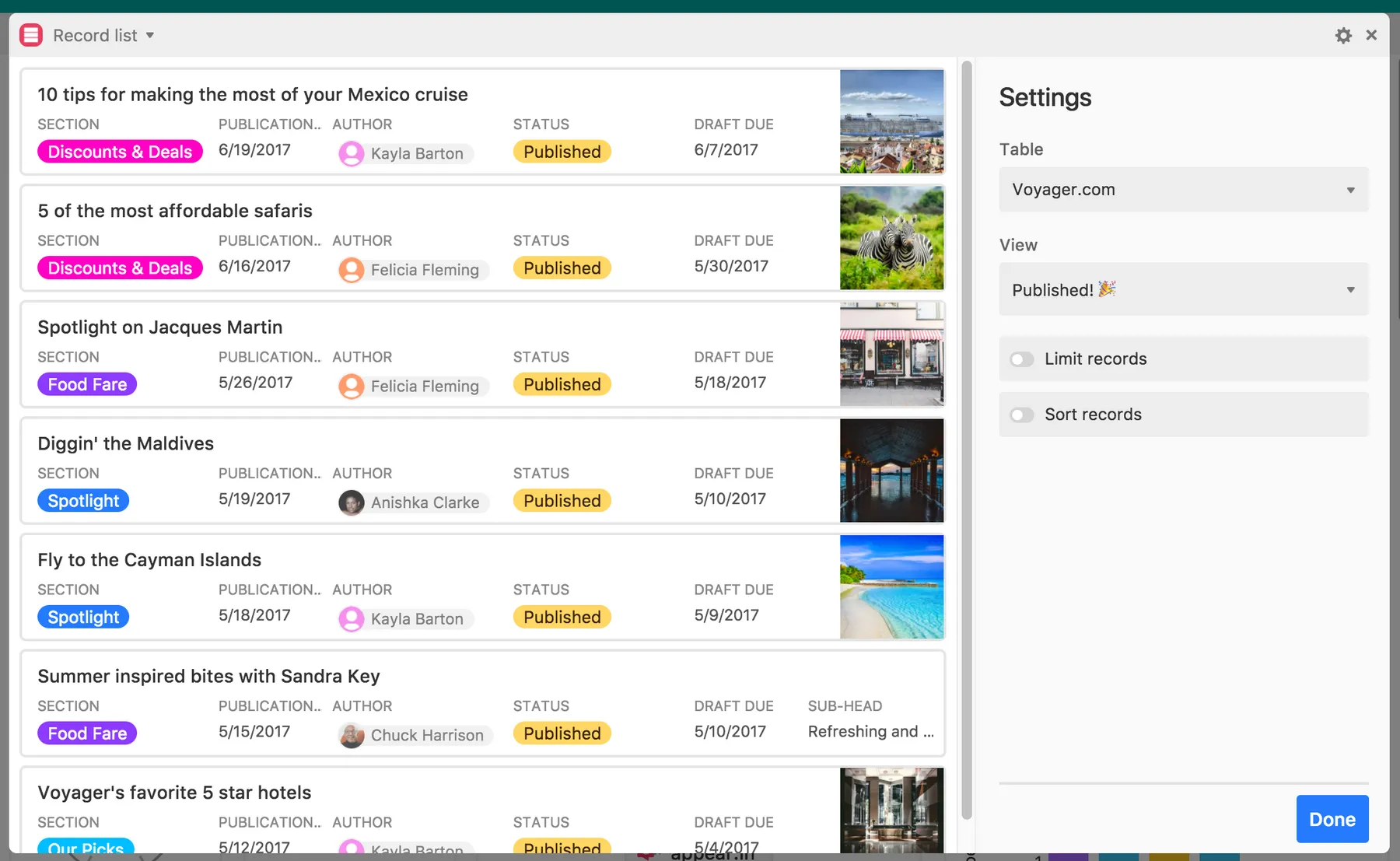
Task: Close the Record list block
Action: (x=1371, y=35)
